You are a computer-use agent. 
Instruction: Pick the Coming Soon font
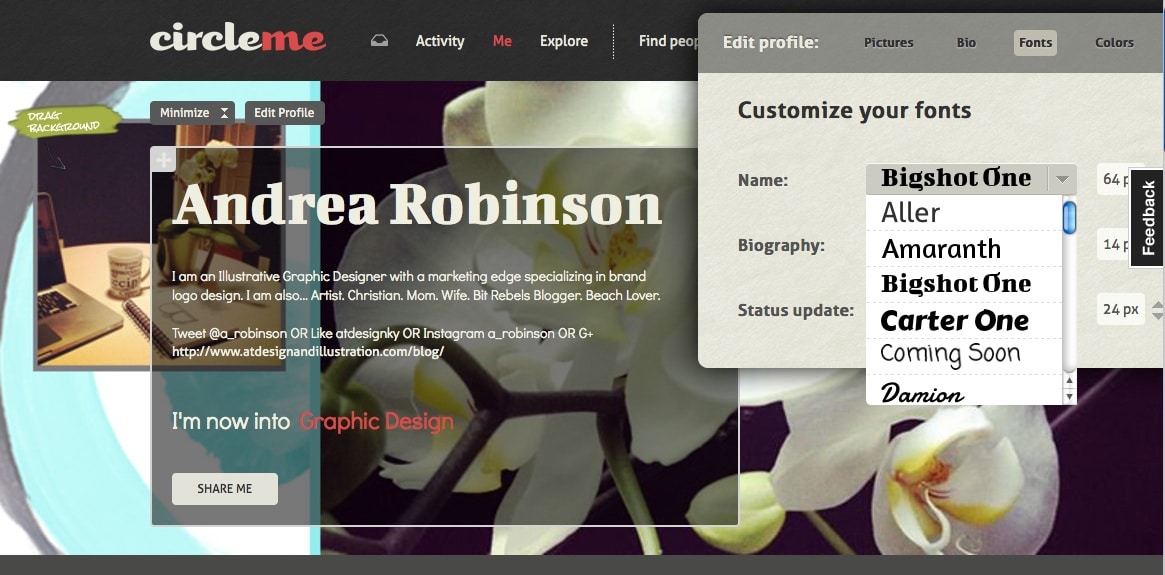950,355
